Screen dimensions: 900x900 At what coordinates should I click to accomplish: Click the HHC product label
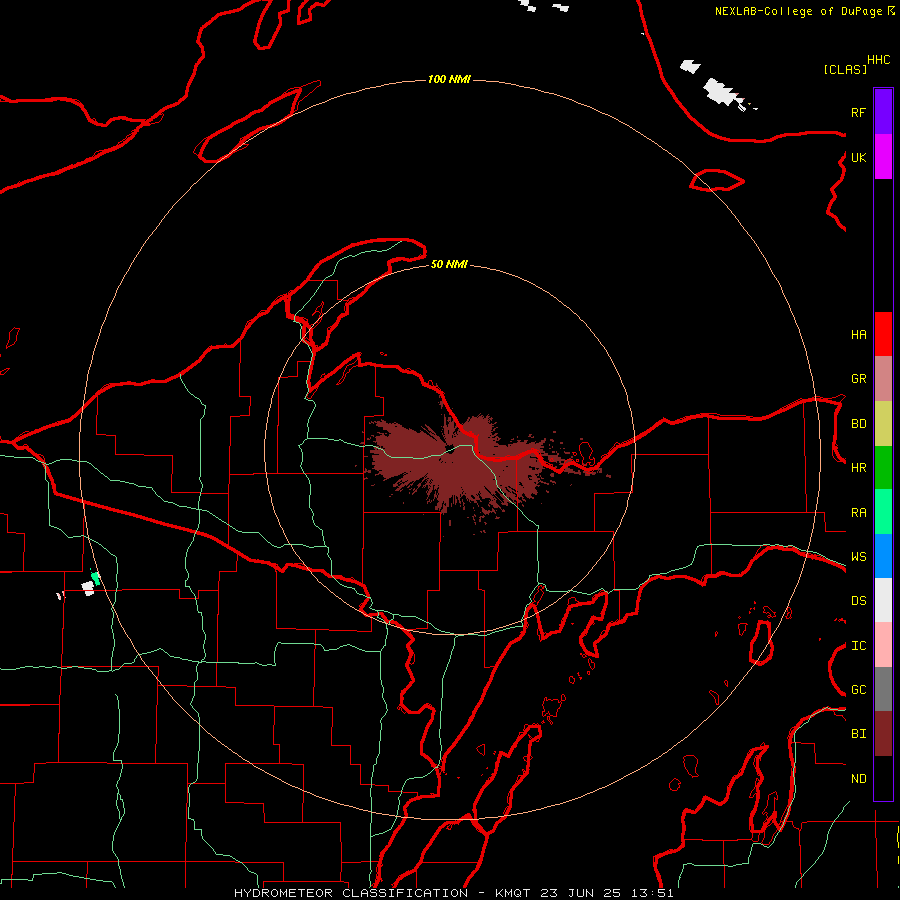(x=879, y=60)
